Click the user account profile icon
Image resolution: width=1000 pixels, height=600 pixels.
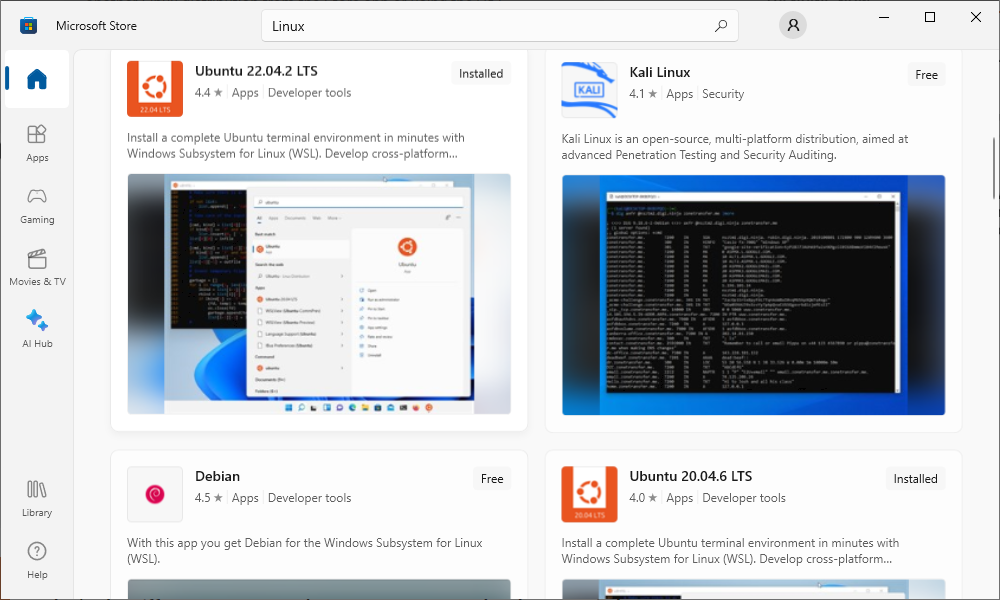tap(792, 25)
